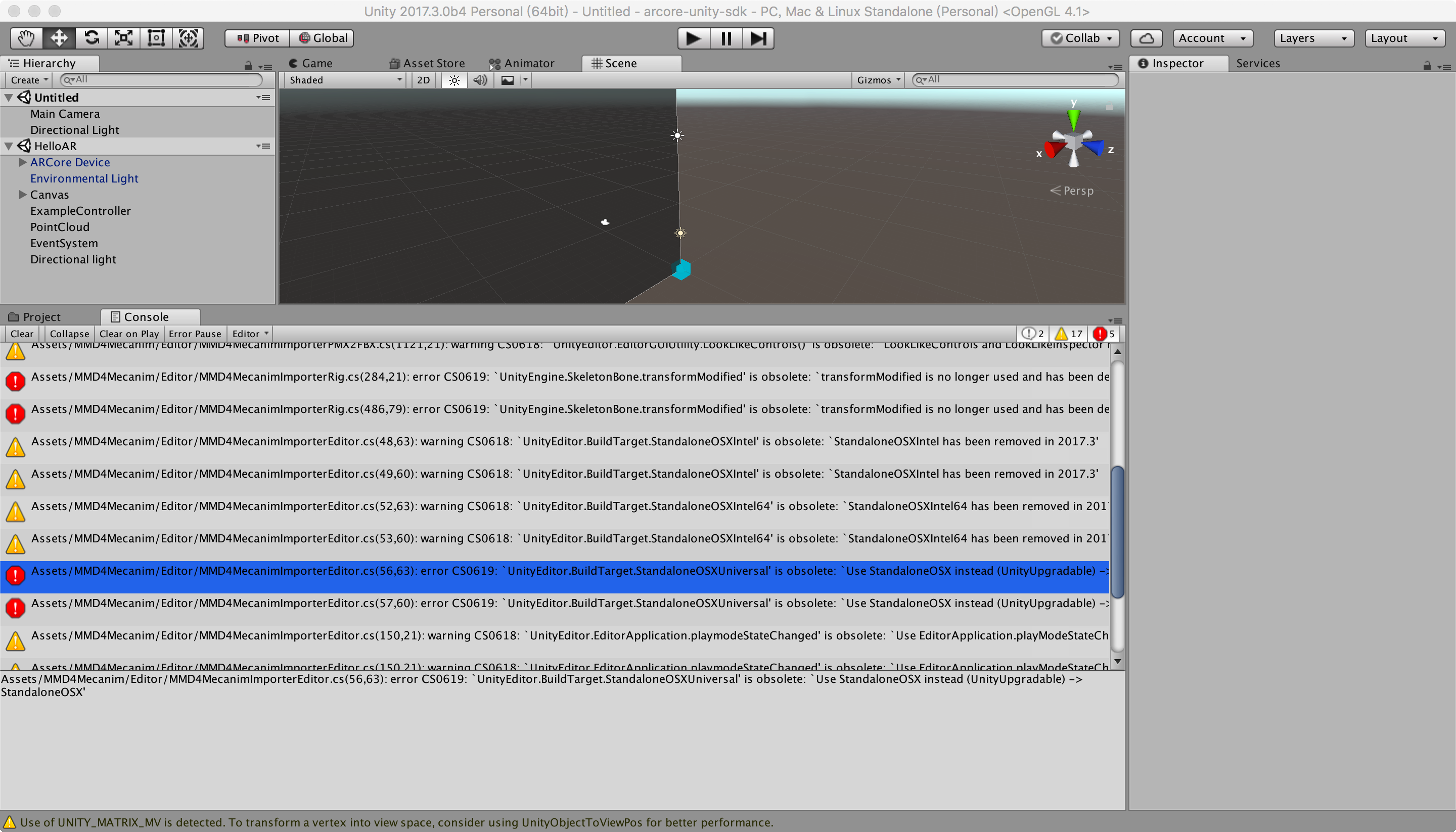Image resolution: width=1456 pixels, height=832 pixels.
Task: Select the Rect tool
Action: 156,38
